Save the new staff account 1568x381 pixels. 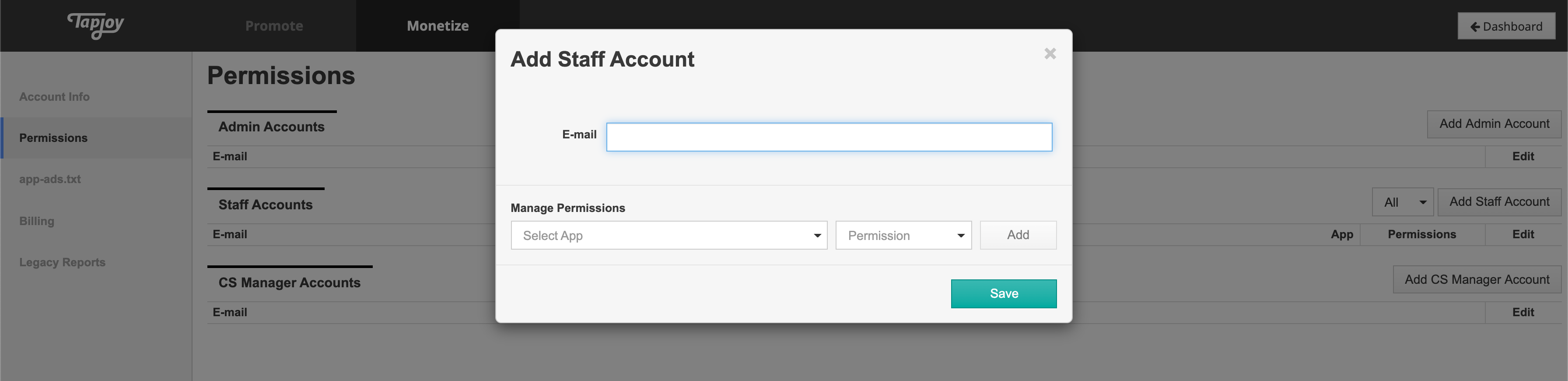click(x=1003, y=294)
